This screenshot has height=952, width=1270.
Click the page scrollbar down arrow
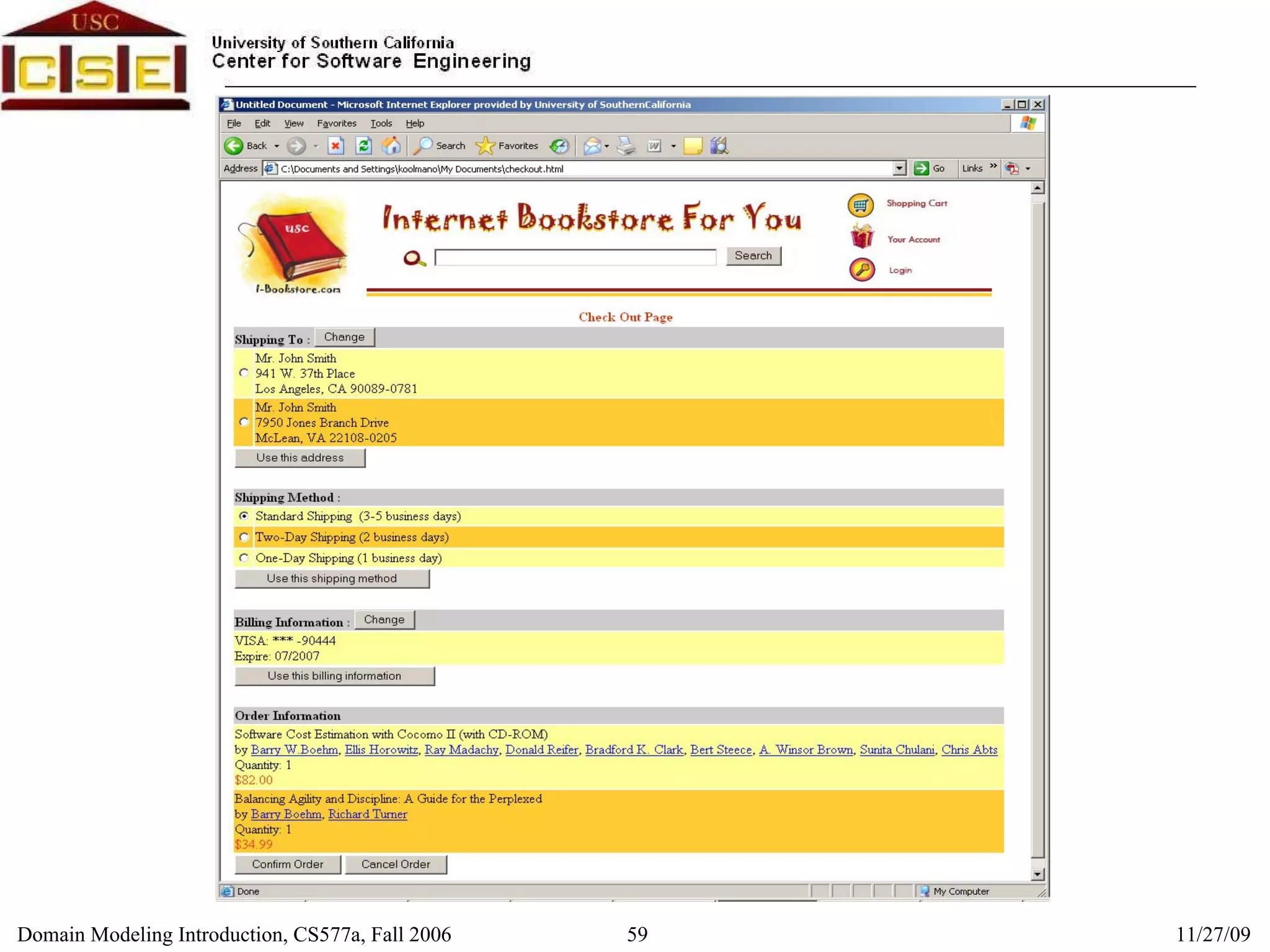(1037, 874)
